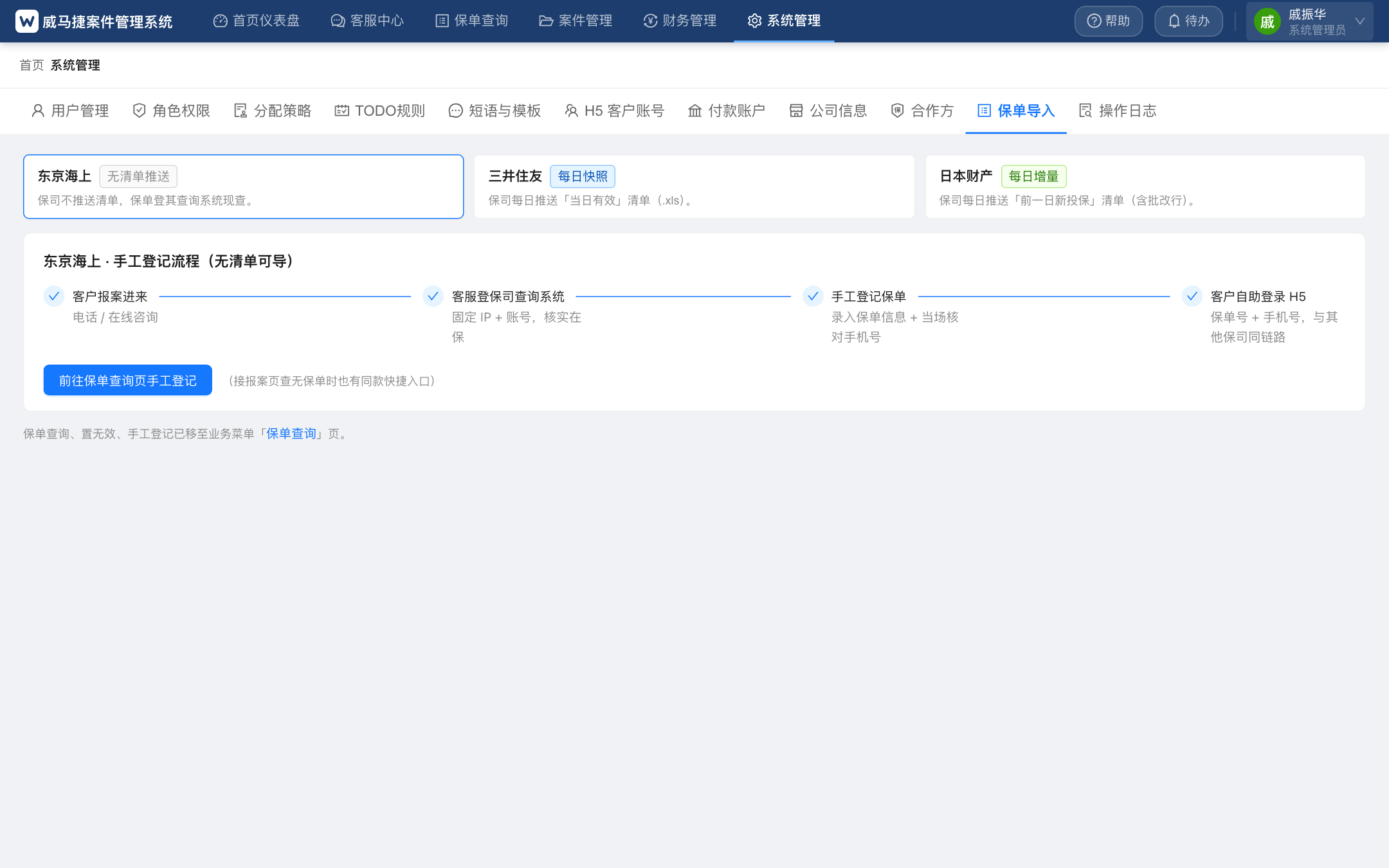This screenshot has width=1389, height=868.
Task: Switch to the 合作方 tab
Action: click(x=922, y=111)
